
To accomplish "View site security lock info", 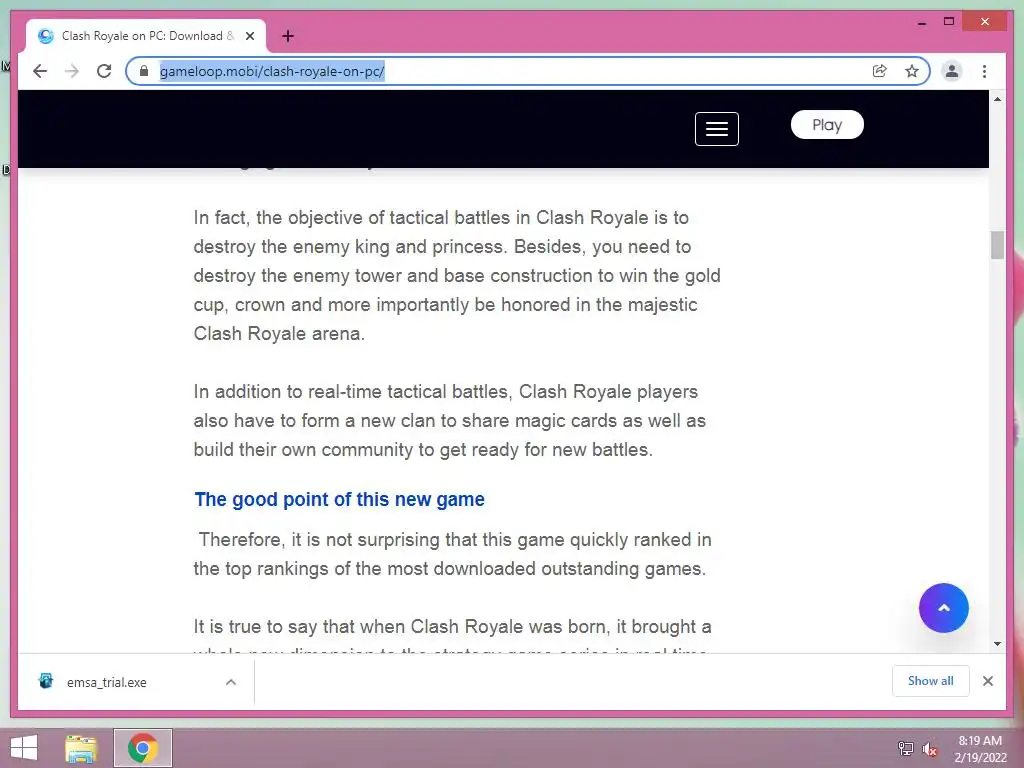I will click(144, 71).
